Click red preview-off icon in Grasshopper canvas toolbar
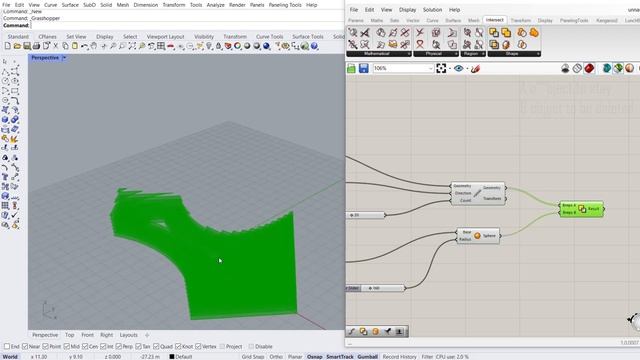Screen dimensions: 640x360 [x=589, y=68]
